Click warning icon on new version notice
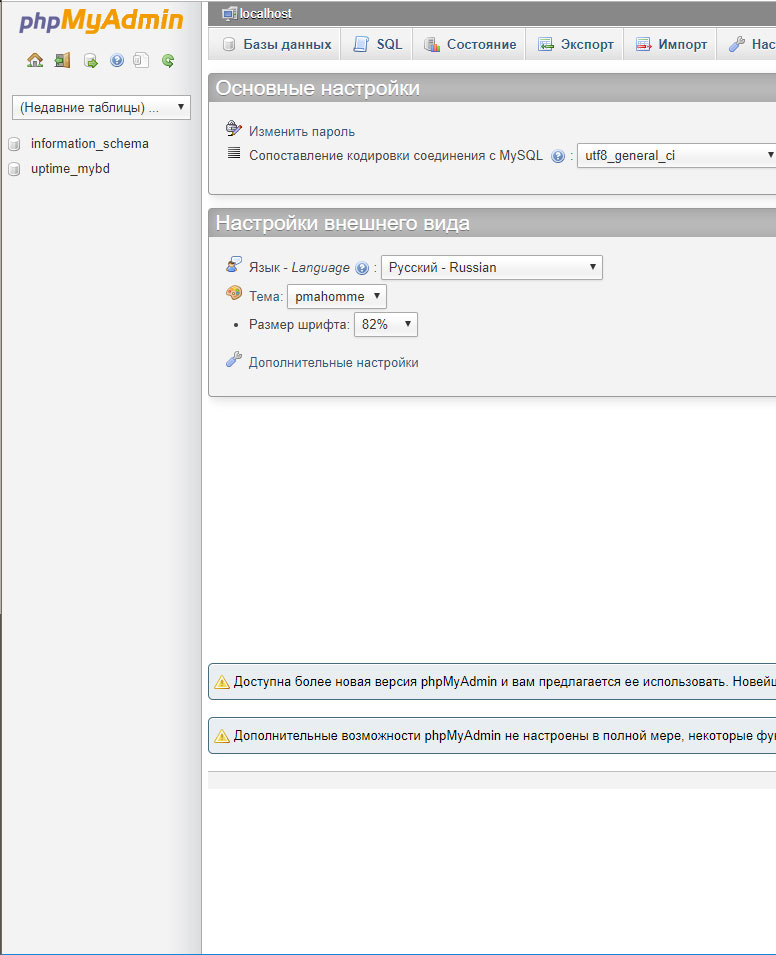776x955 pixels. pyautogui.click(x=222, y=682)
